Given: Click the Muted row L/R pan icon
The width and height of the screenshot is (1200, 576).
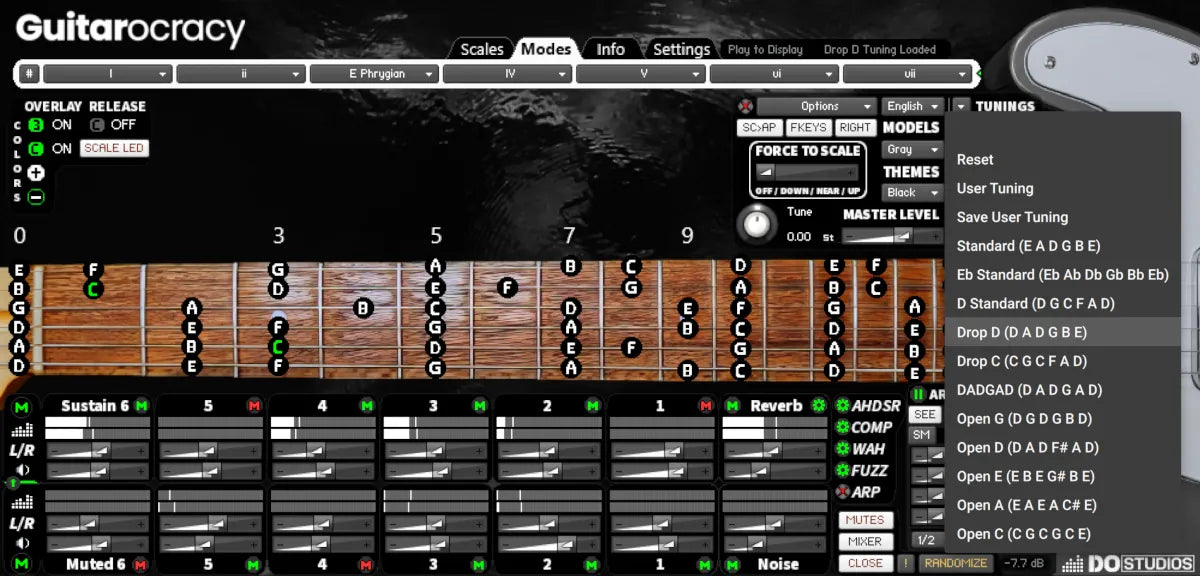Looking at the screenshot, I should pos(21,523).
